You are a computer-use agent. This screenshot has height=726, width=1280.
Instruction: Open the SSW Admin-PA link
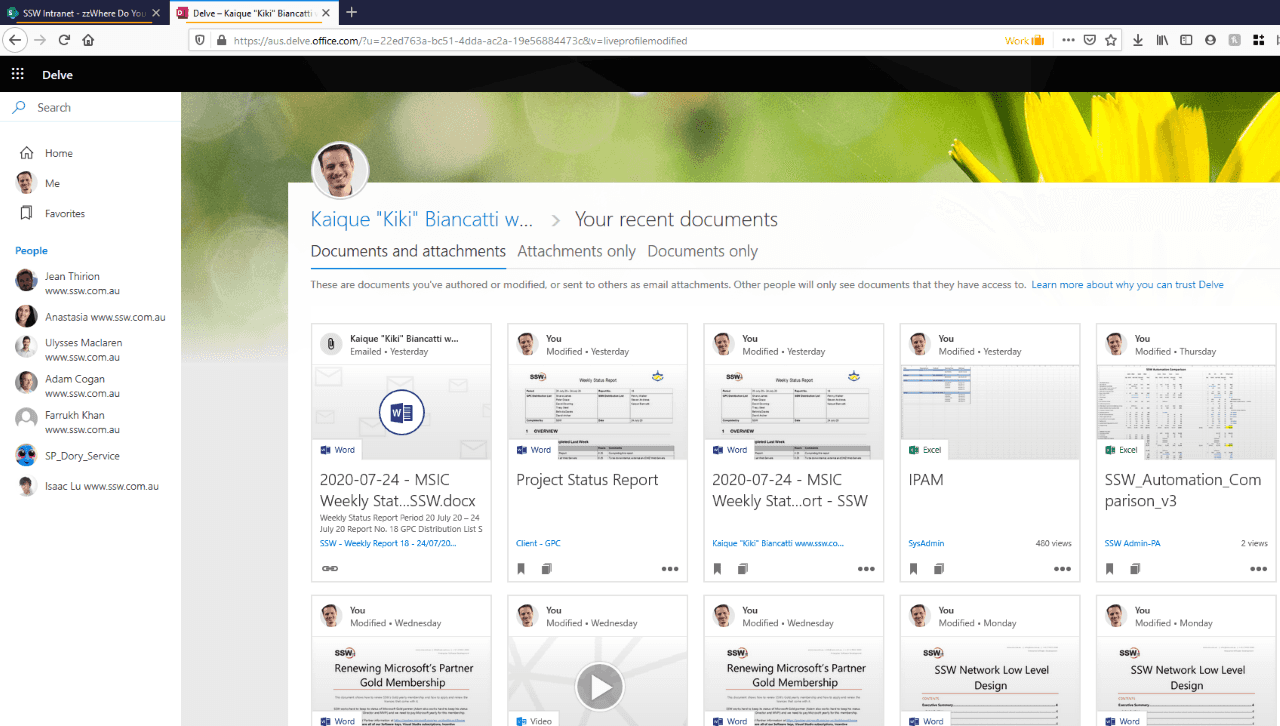[x=1131, y=543]
